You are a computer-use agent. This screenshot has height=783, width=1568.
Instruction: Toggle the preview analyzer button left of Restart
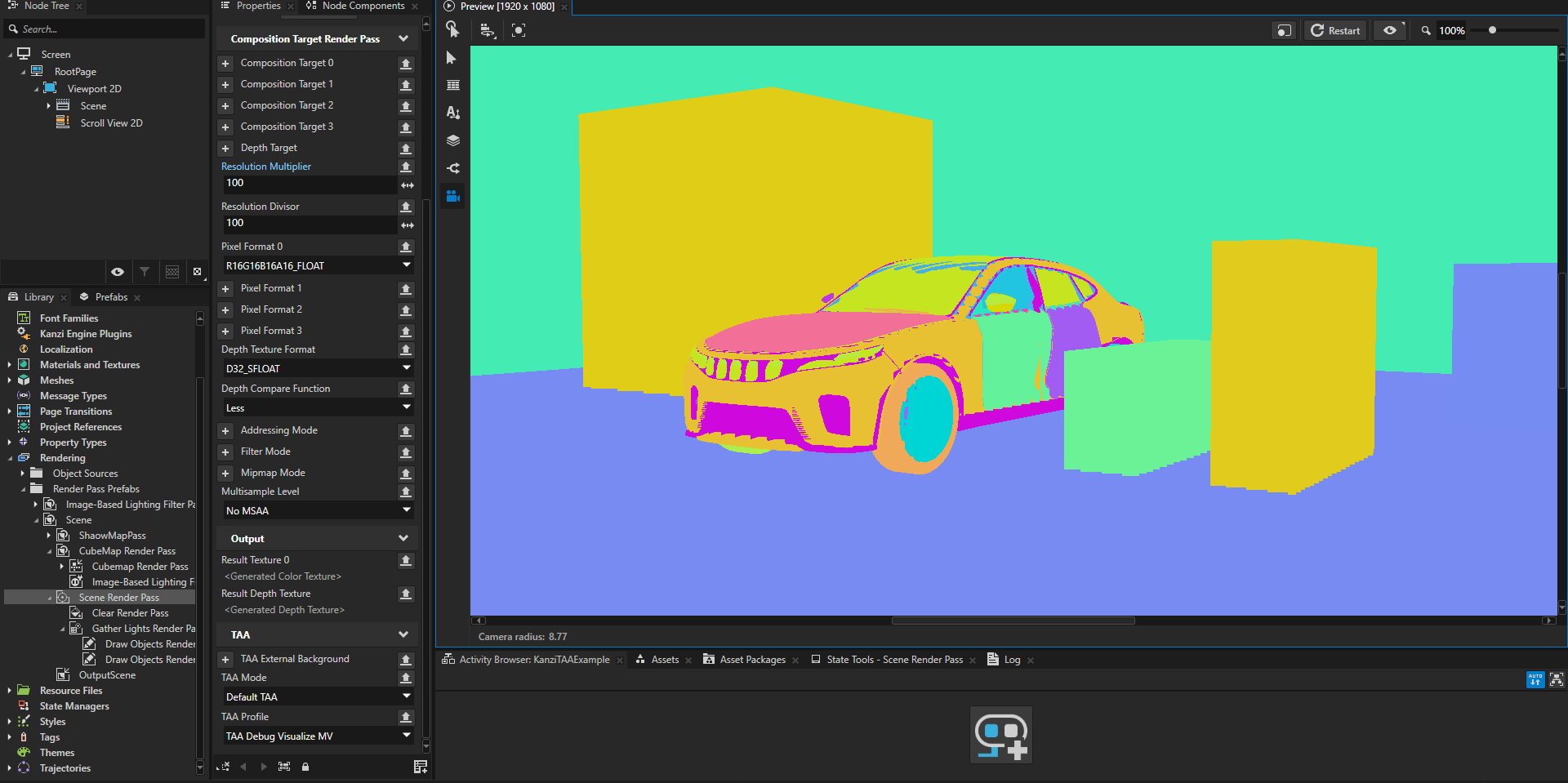(x=1284, y=30)
